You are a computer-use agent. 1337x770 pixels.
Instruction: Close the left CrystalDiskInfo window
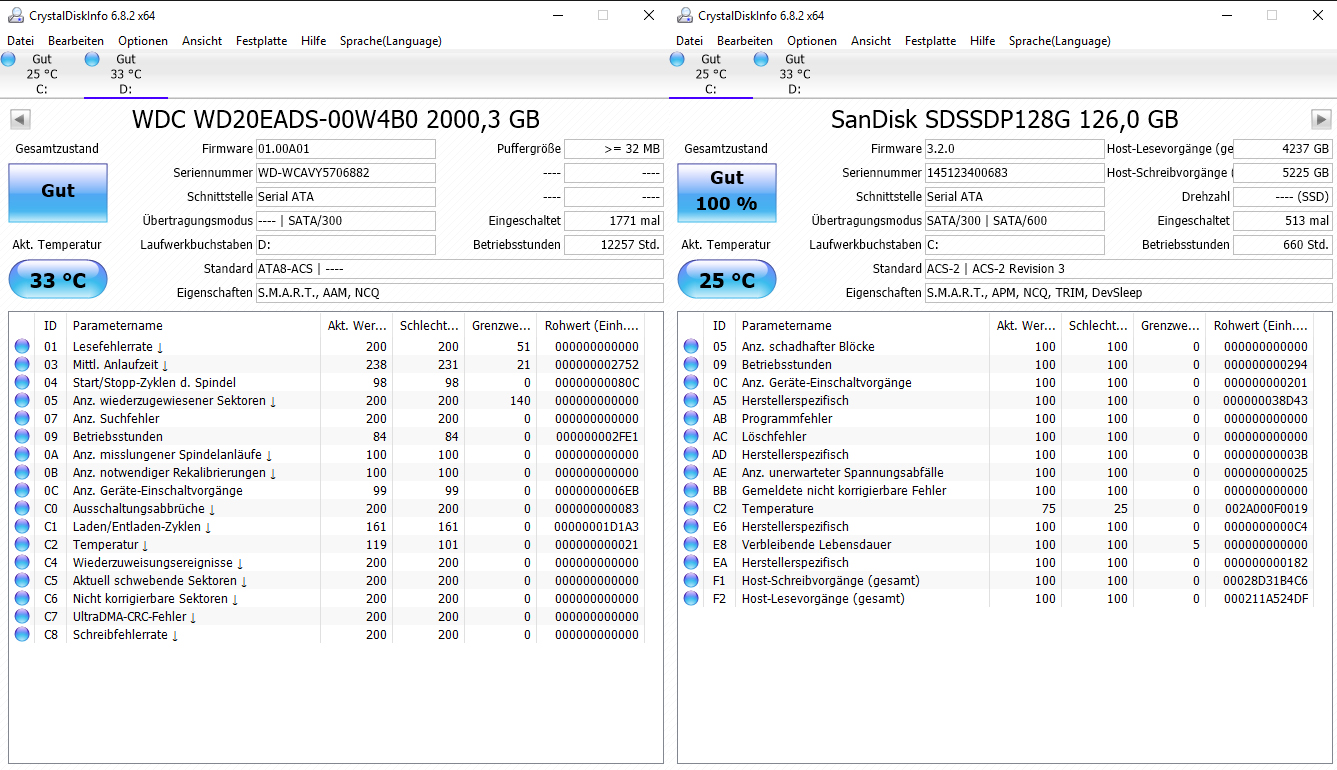point(649,15)
